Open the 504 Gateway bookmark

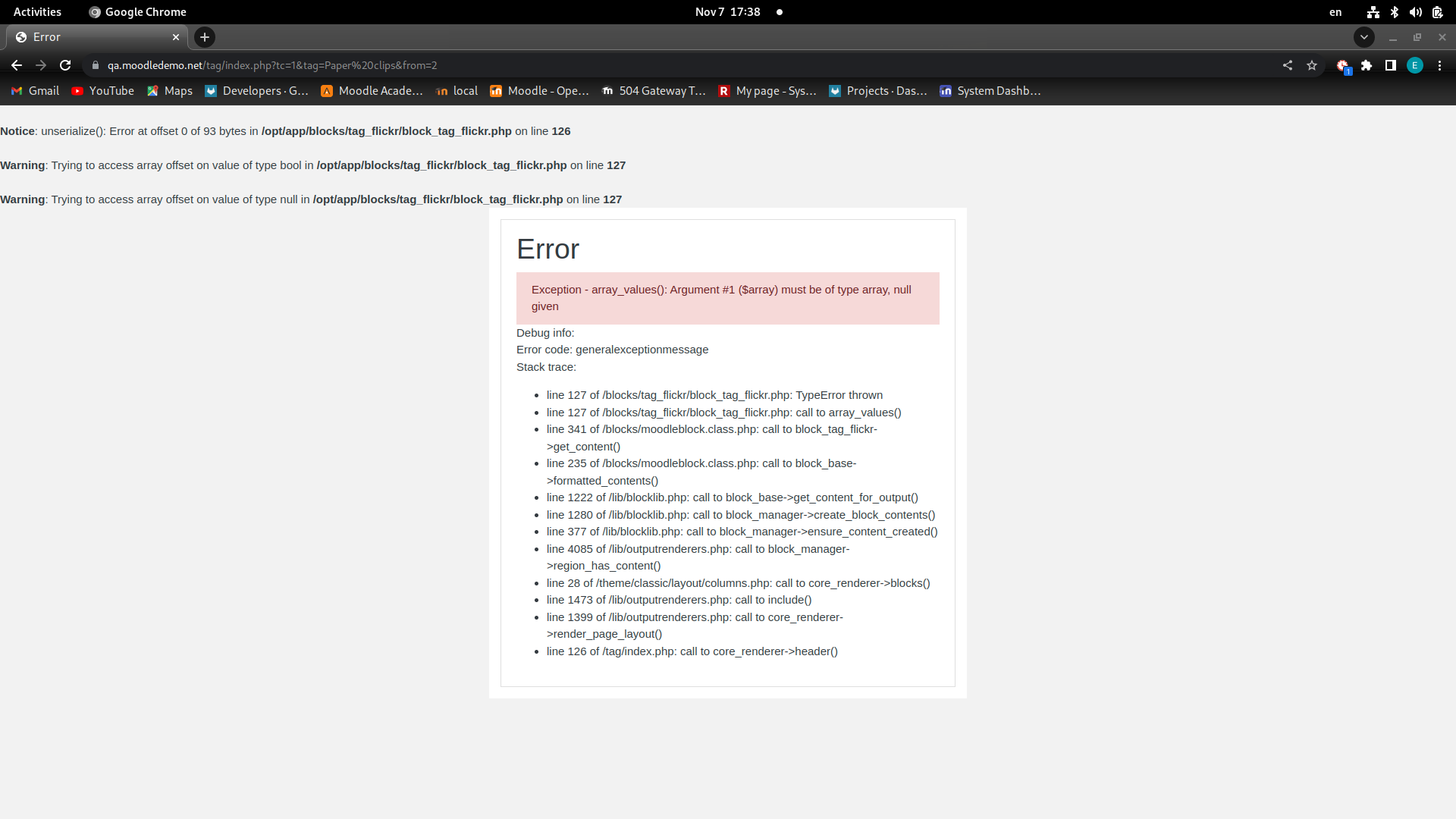(x=654, y=91)
